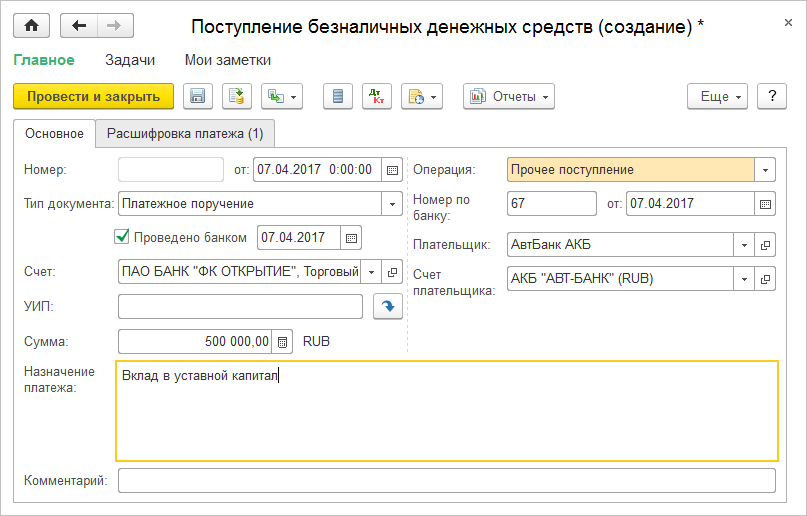Open the create-based-on dropdown button
The image size is (807, 516).
click(x=282, y=96)
